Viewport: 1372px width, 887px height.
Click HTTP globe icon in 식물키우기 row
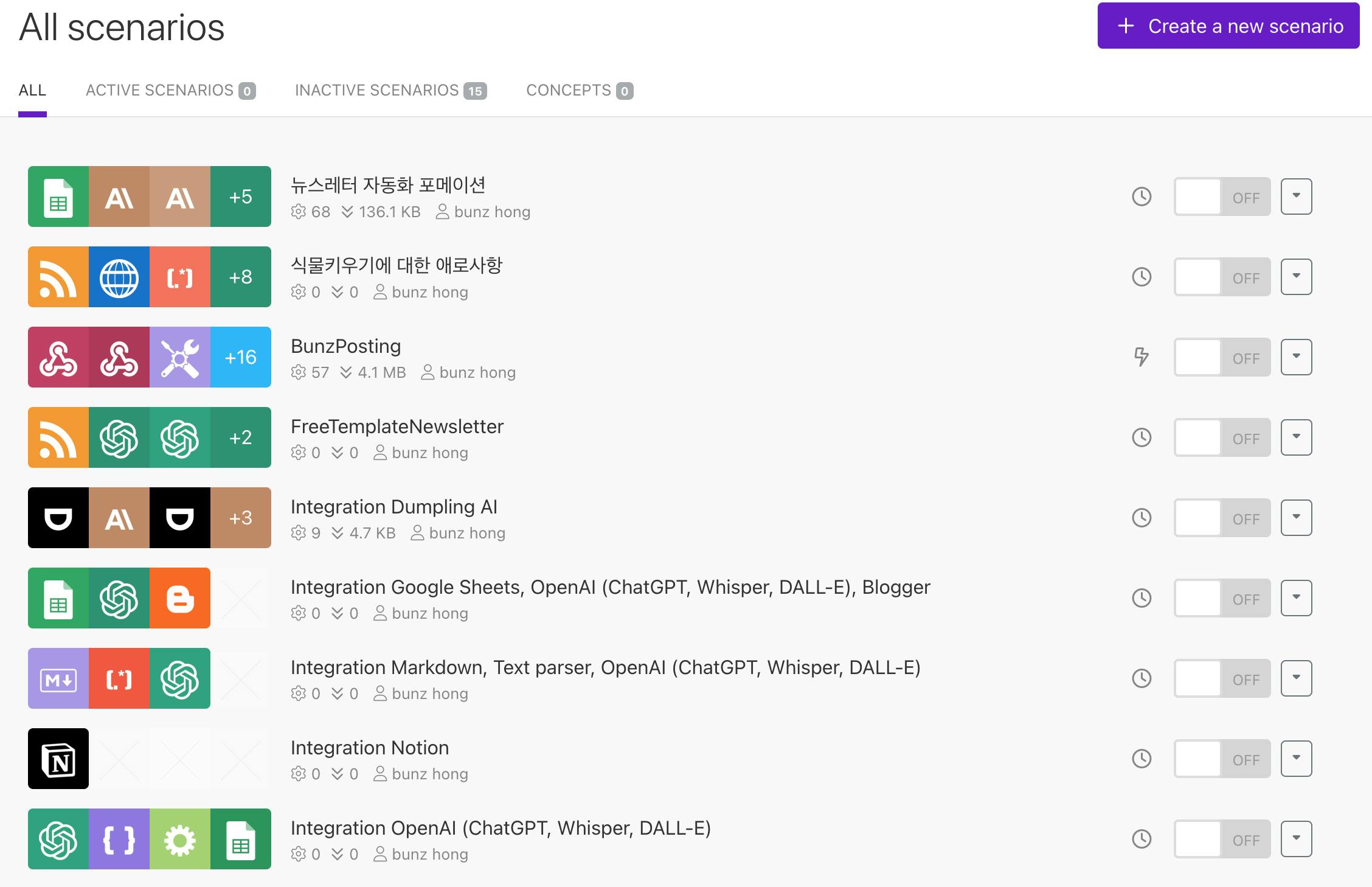(x=119, y=277)
